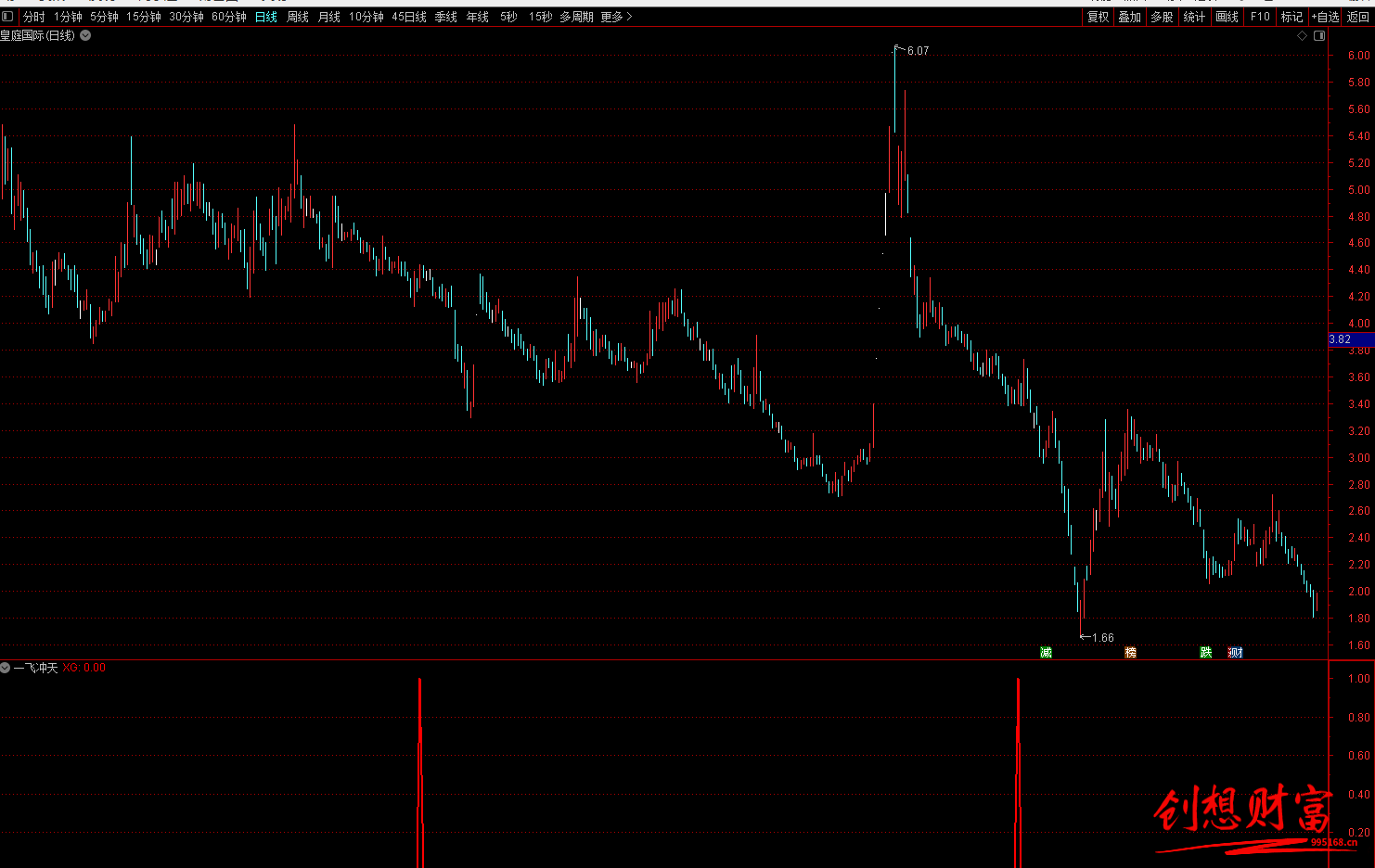
Task: Toggle 复权 price adjustment
Action: pyautogui.click(x=1098, y=17)
